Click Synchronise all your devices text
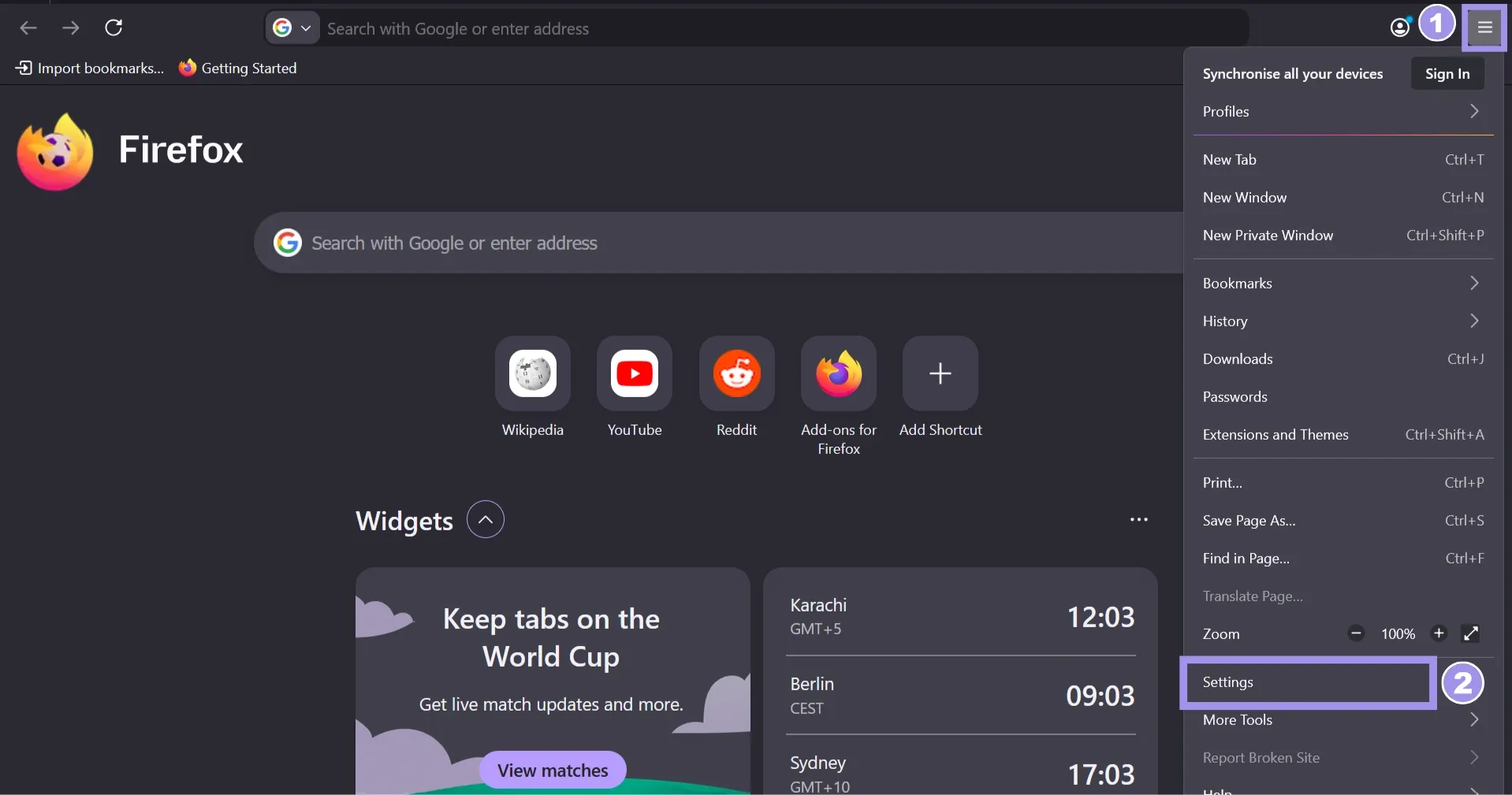The height and width of the screenshot is (795, 1512). (x=1293, y=73)
